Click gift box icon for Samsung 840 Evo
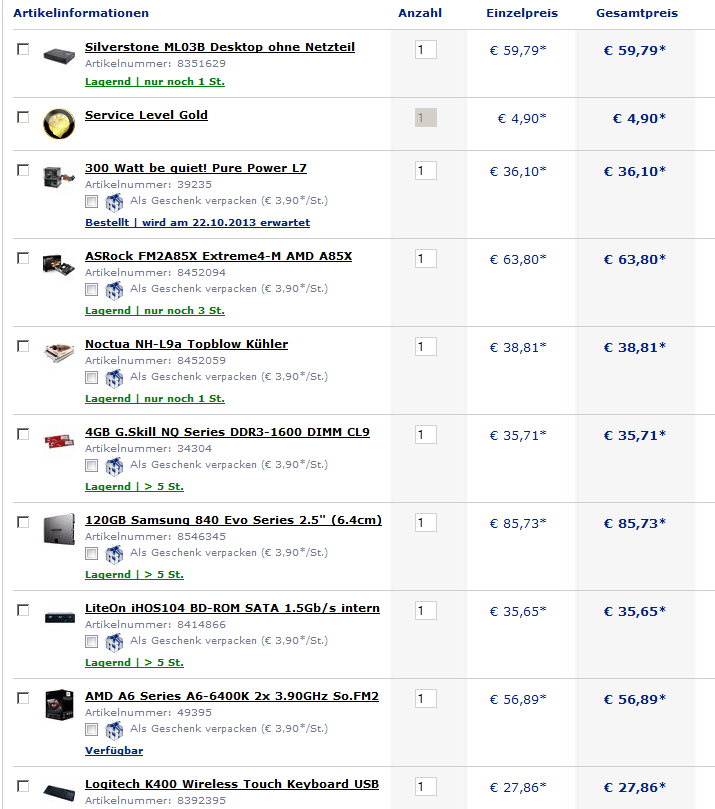The width and height of the screenshot is (715, 809). point(114,554)
